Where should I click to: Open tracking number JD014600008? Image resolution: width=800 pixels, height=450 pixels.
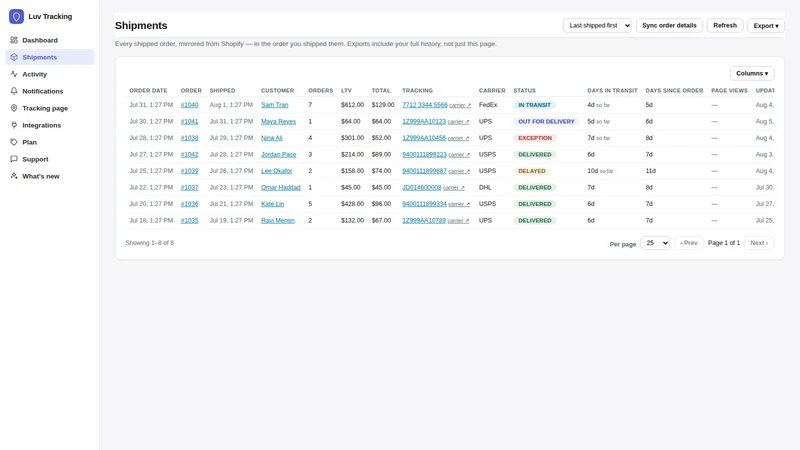coord(421,188)
